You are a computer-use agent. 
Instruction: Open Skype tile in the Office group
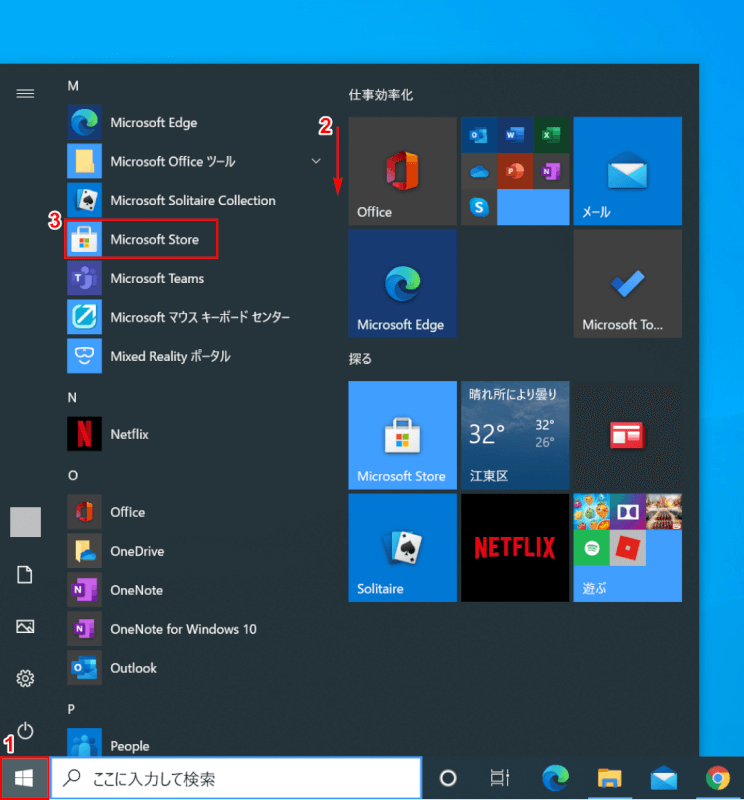coord(479,207)
